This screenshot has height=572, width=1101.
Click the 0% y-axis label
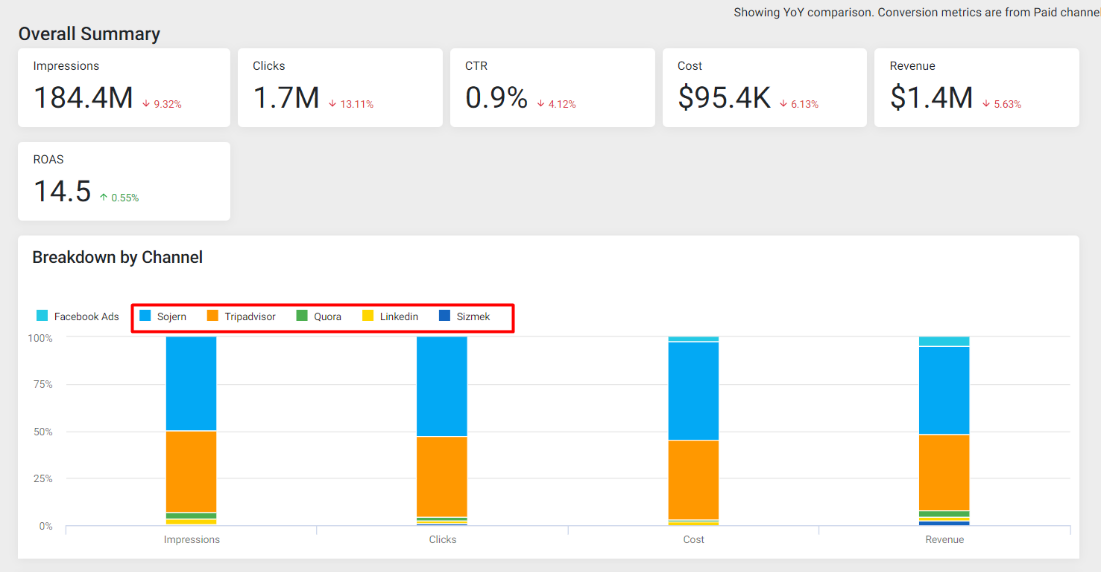click(x=46, y=526)
